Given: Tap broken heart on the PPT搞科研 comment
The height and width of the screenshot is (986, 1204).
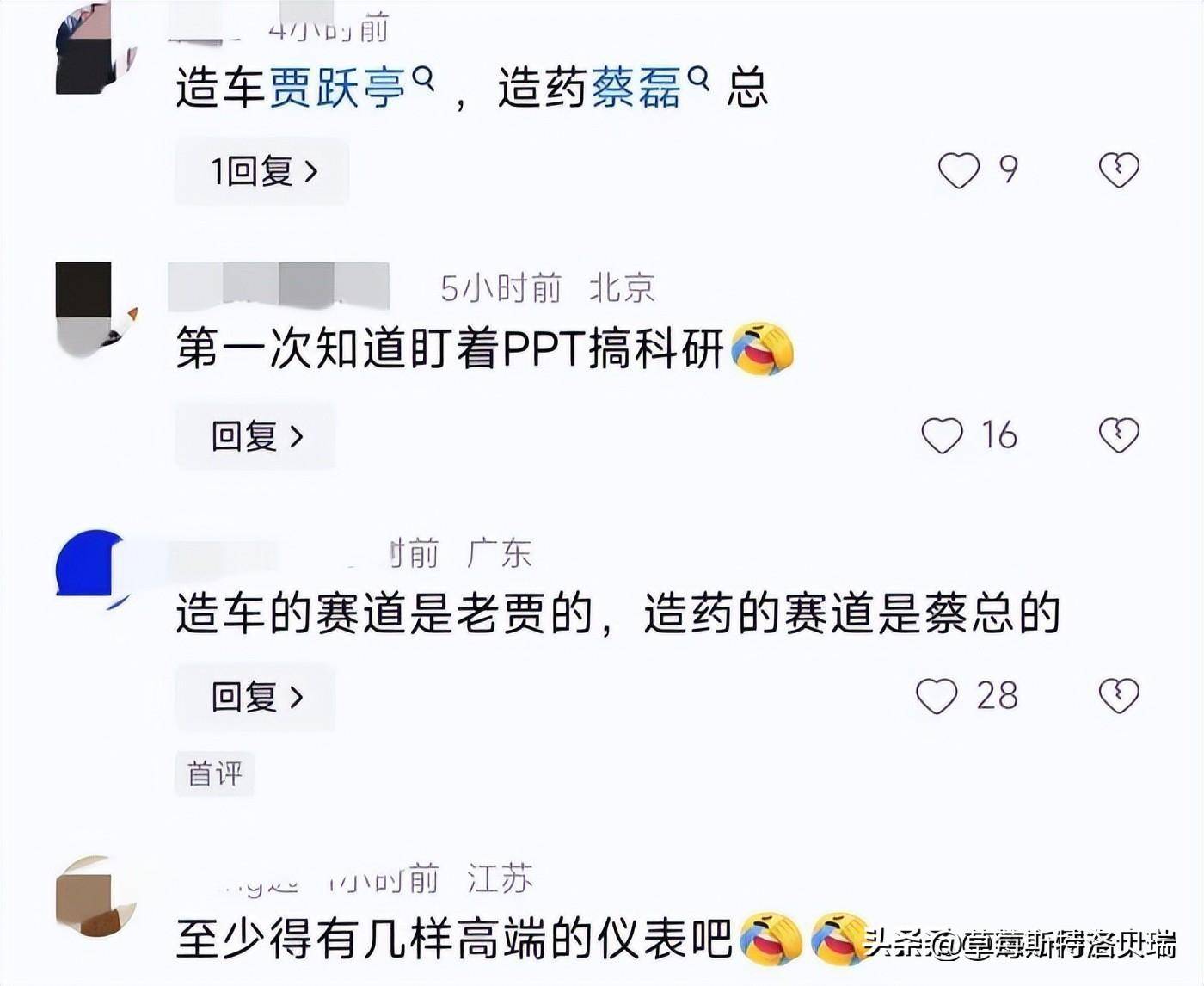Looking at the screenshot, I should [1119, 435].
